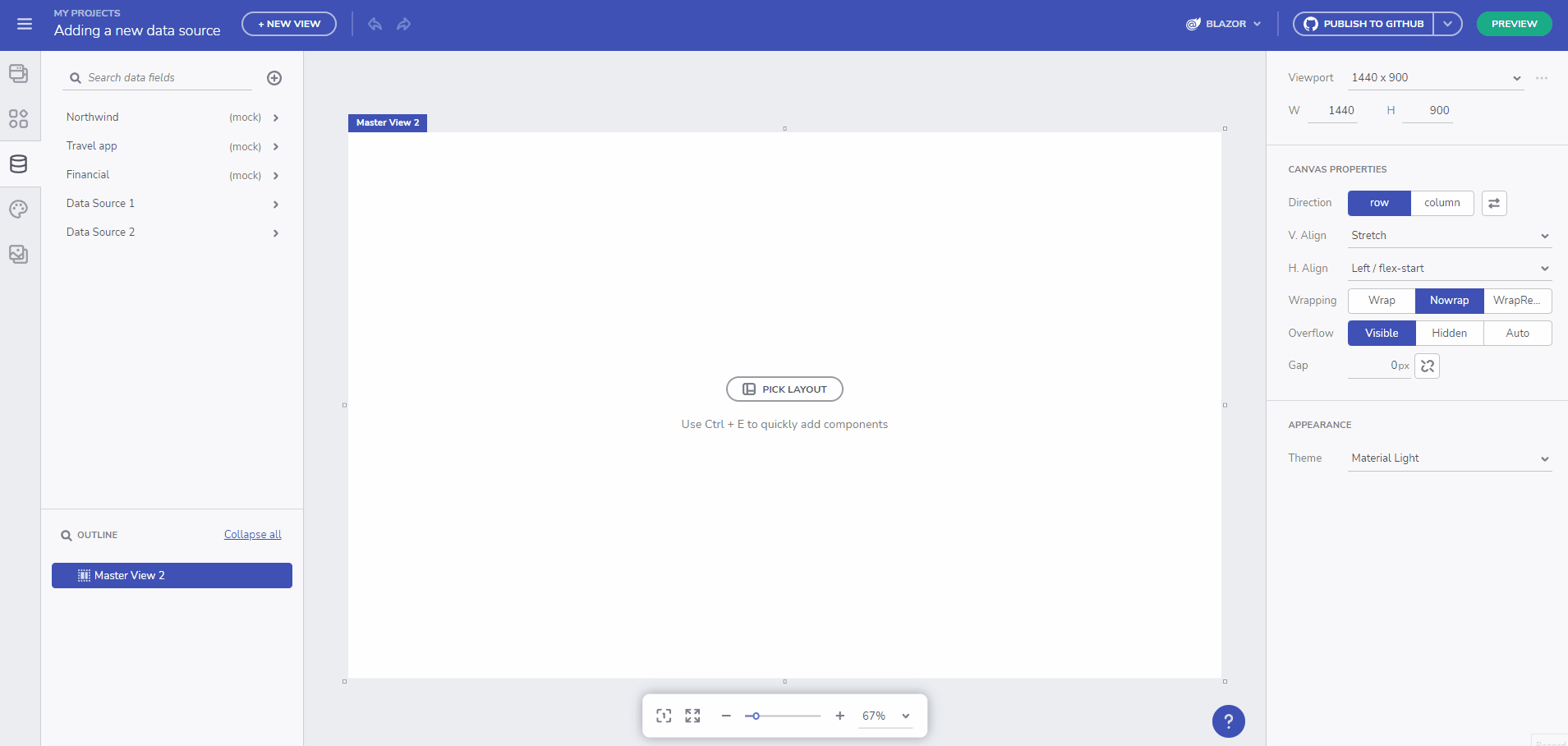The width and height of the screenshot is (1568, 746).
Task: Open the help question mark button
Action: (1228, 721)
